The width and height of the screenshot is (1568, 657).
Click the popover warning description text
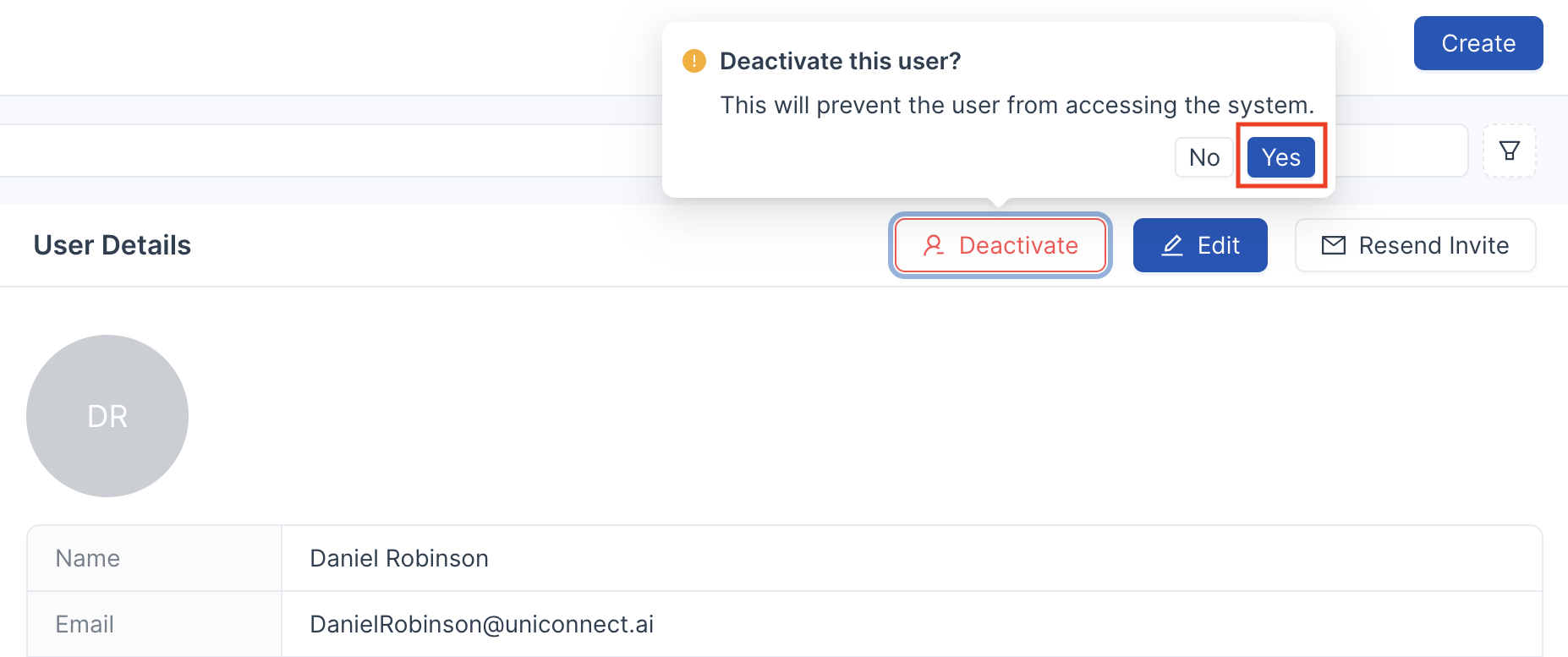click(x=1017, y=105)
